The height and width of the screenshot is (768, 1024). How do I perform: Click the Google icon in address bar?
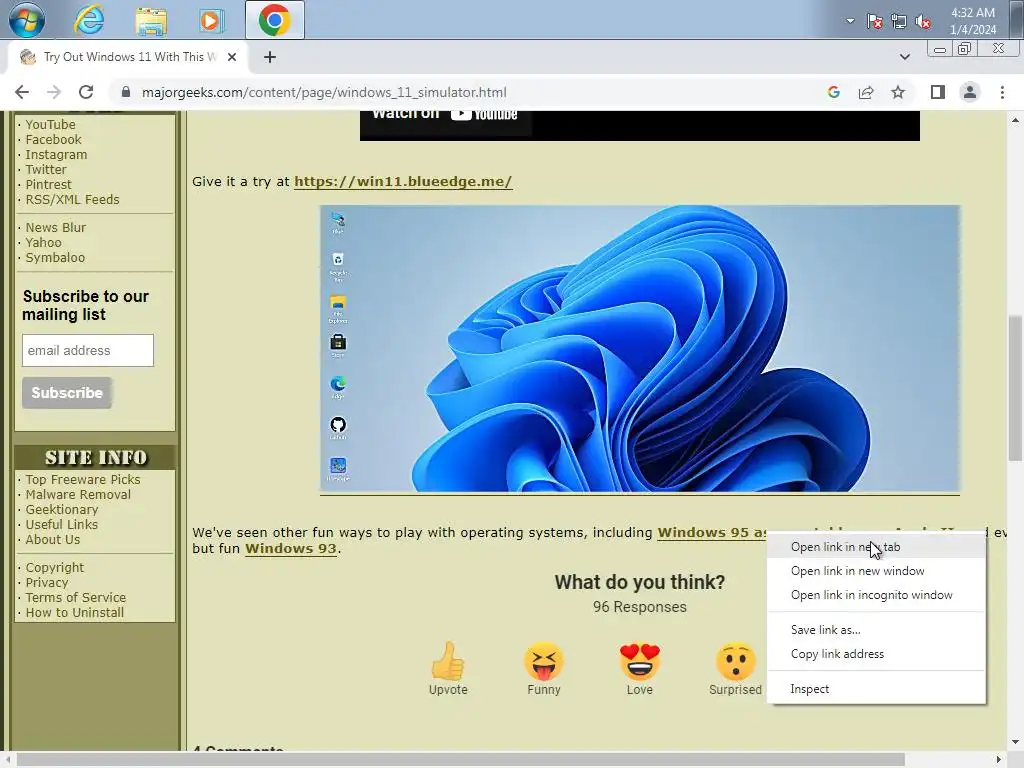pyautogui.click(x=833, y=92)
